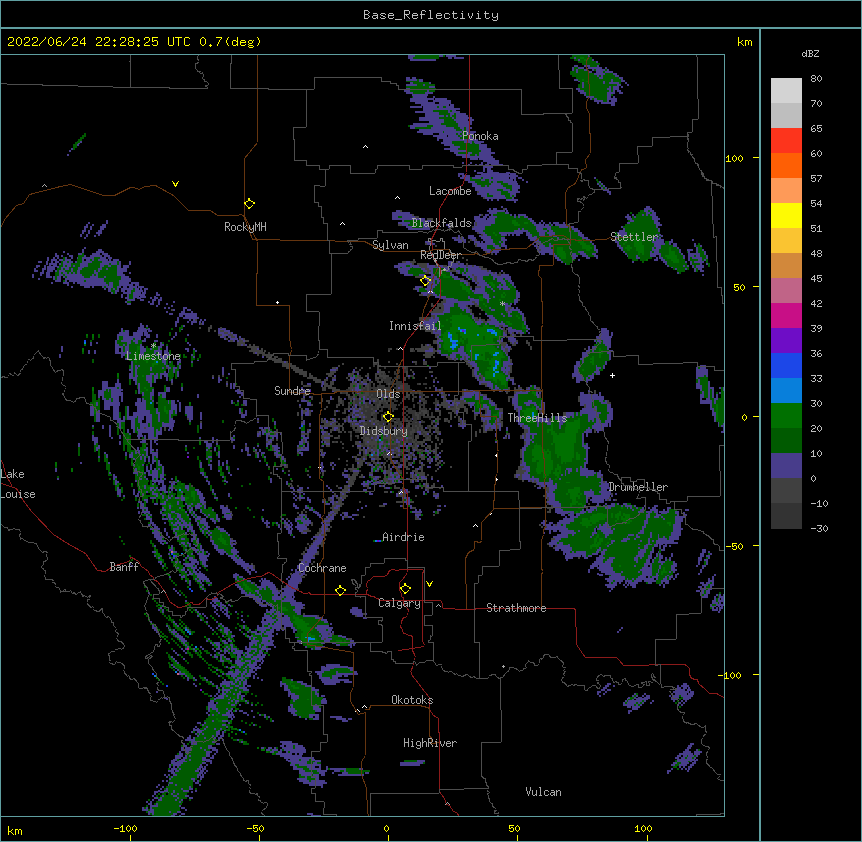Click the Didsbury label

pos(384,431)
